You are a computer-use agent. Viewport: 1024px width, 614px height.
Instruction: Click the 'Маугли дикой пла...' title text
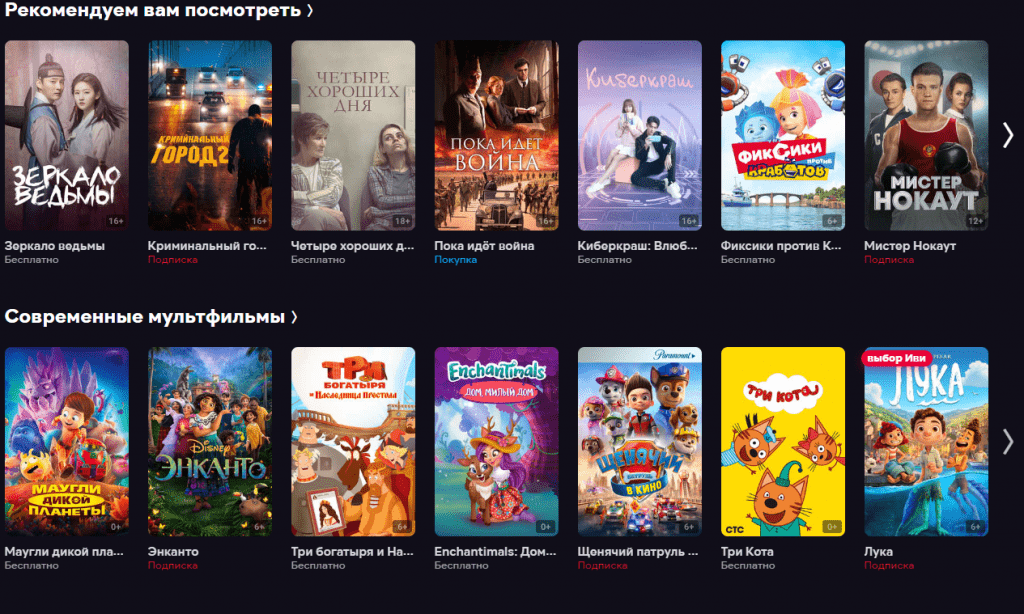pyautogui.click(x=64, y=552)
